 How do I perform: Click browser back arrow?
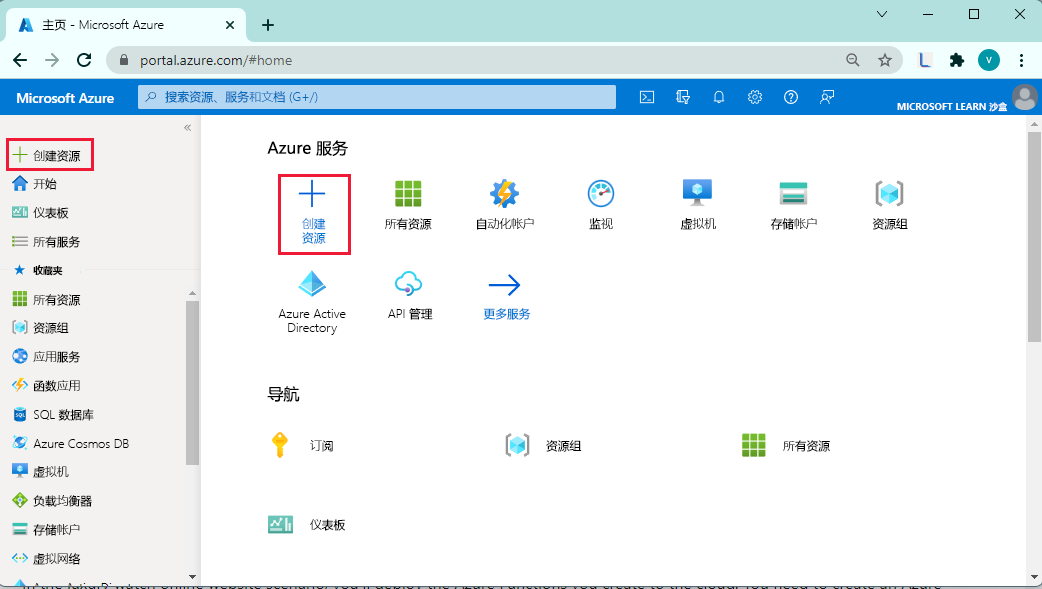[x=21, y=60]
